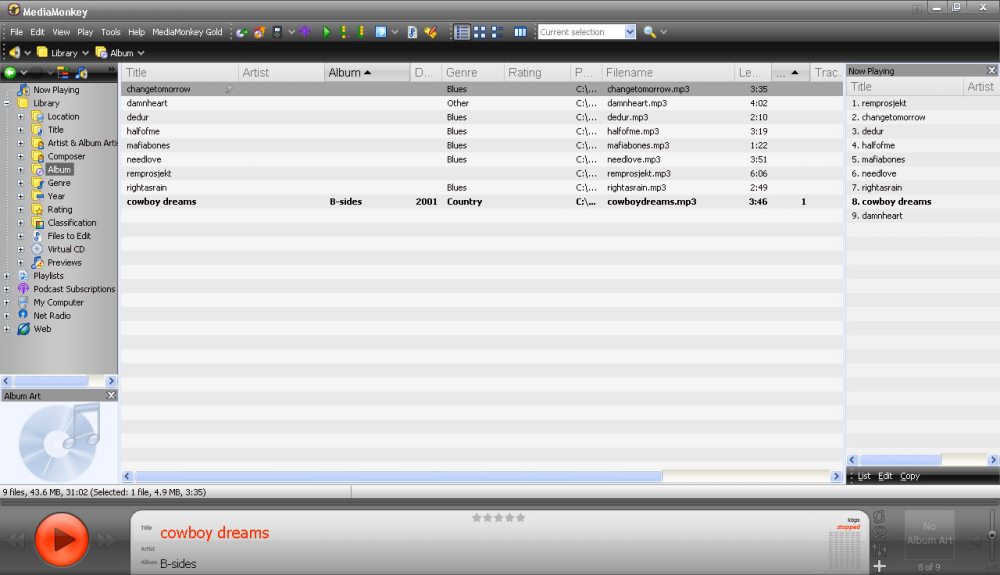Viewport: 1000px width, 575px height.
Task: Toggle the mute speaker beside volume
Action: (x=976, y=541)
